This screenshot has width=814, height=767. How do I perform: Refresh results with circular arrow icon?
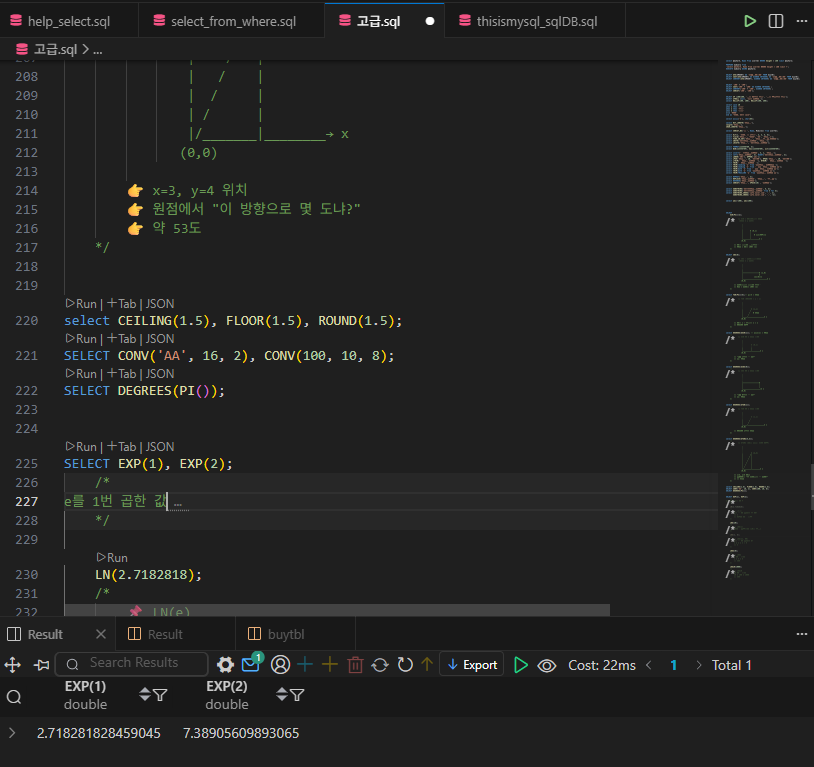[x=405, y=665]
